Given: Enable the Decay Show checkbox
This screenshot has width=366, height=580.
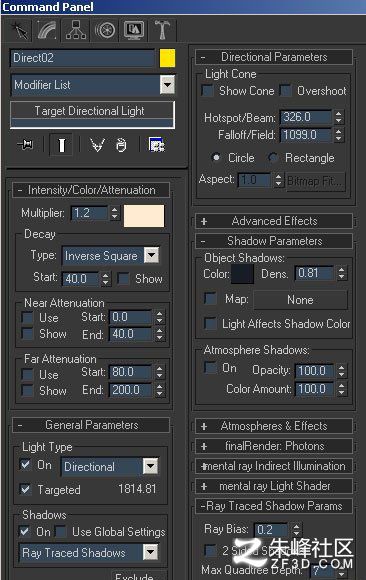Looking at the screenshot, I should coord(123,279).
